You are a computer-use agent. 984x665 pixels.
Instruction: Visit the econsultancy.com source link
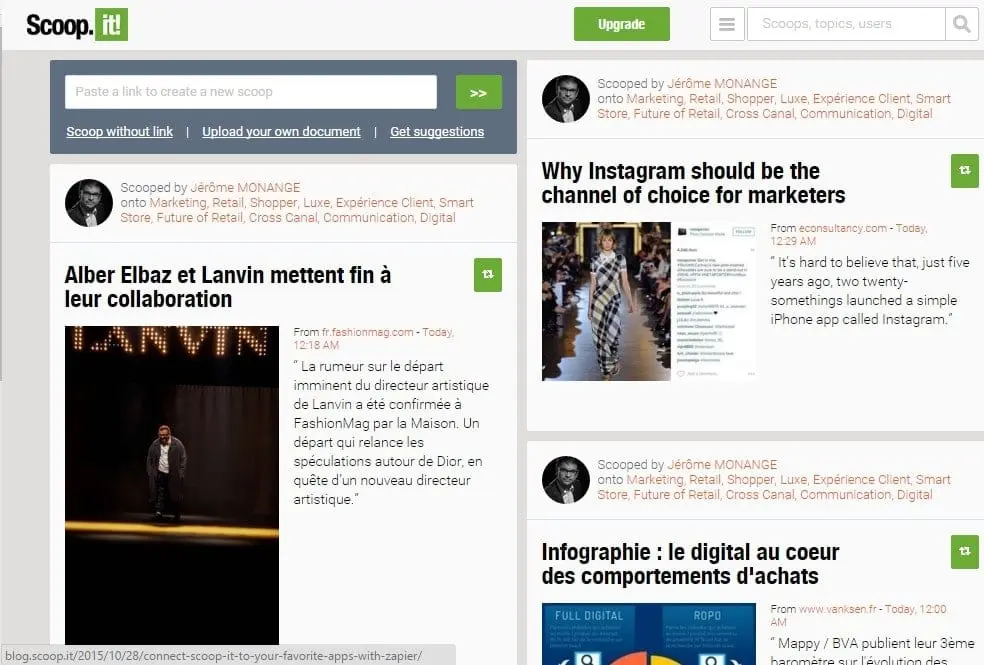(843, 228)
